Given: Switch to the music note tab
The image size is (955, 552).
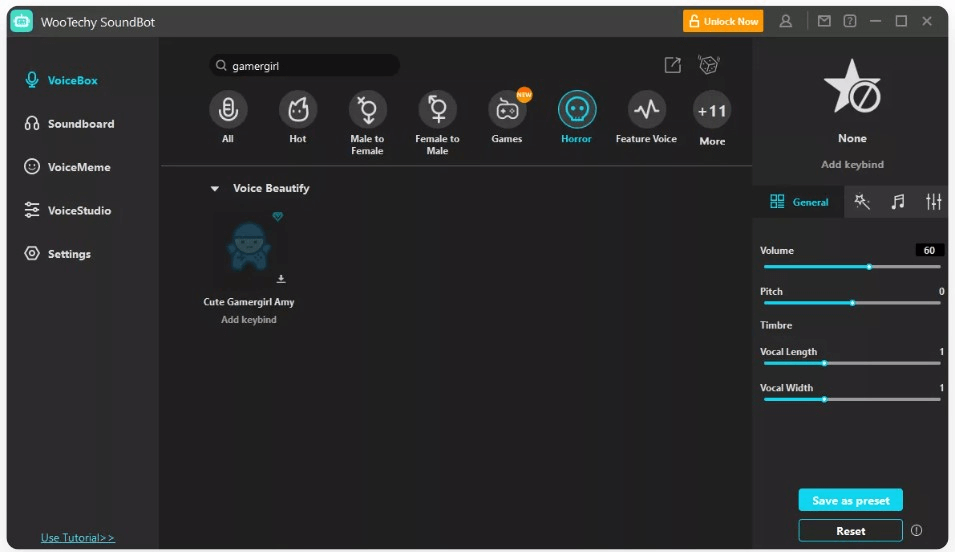Looking at the screenshot, I should pyautogui.click(x=898, y=202).
